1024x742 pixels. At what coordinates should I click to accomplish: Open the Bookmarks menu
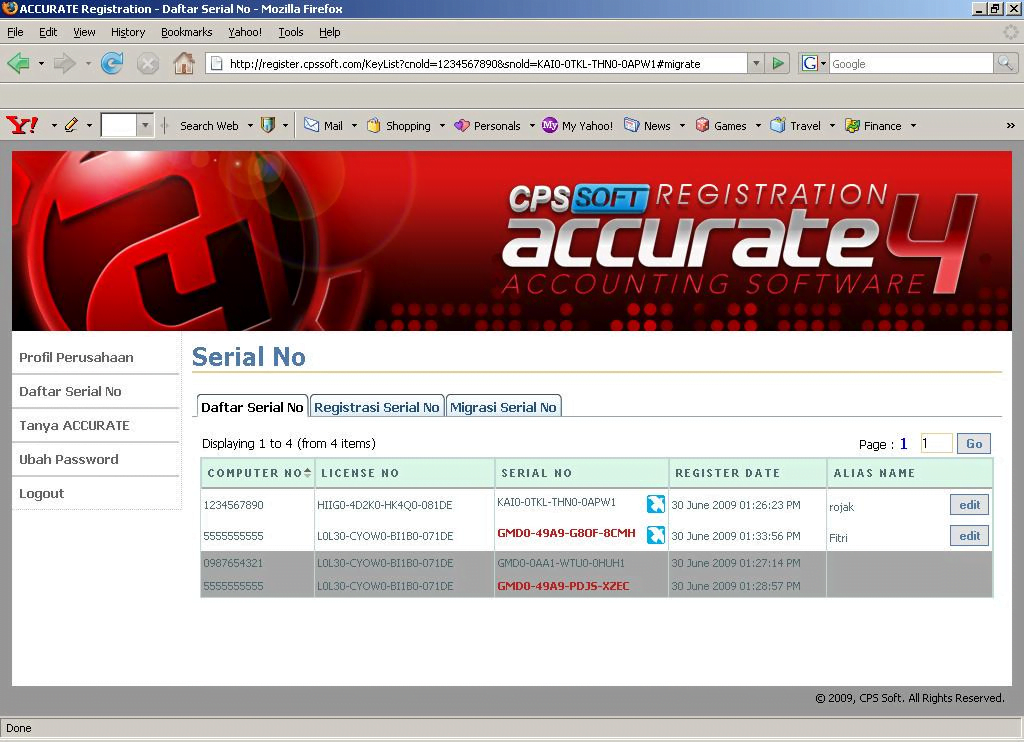click(x=186, y=32)
